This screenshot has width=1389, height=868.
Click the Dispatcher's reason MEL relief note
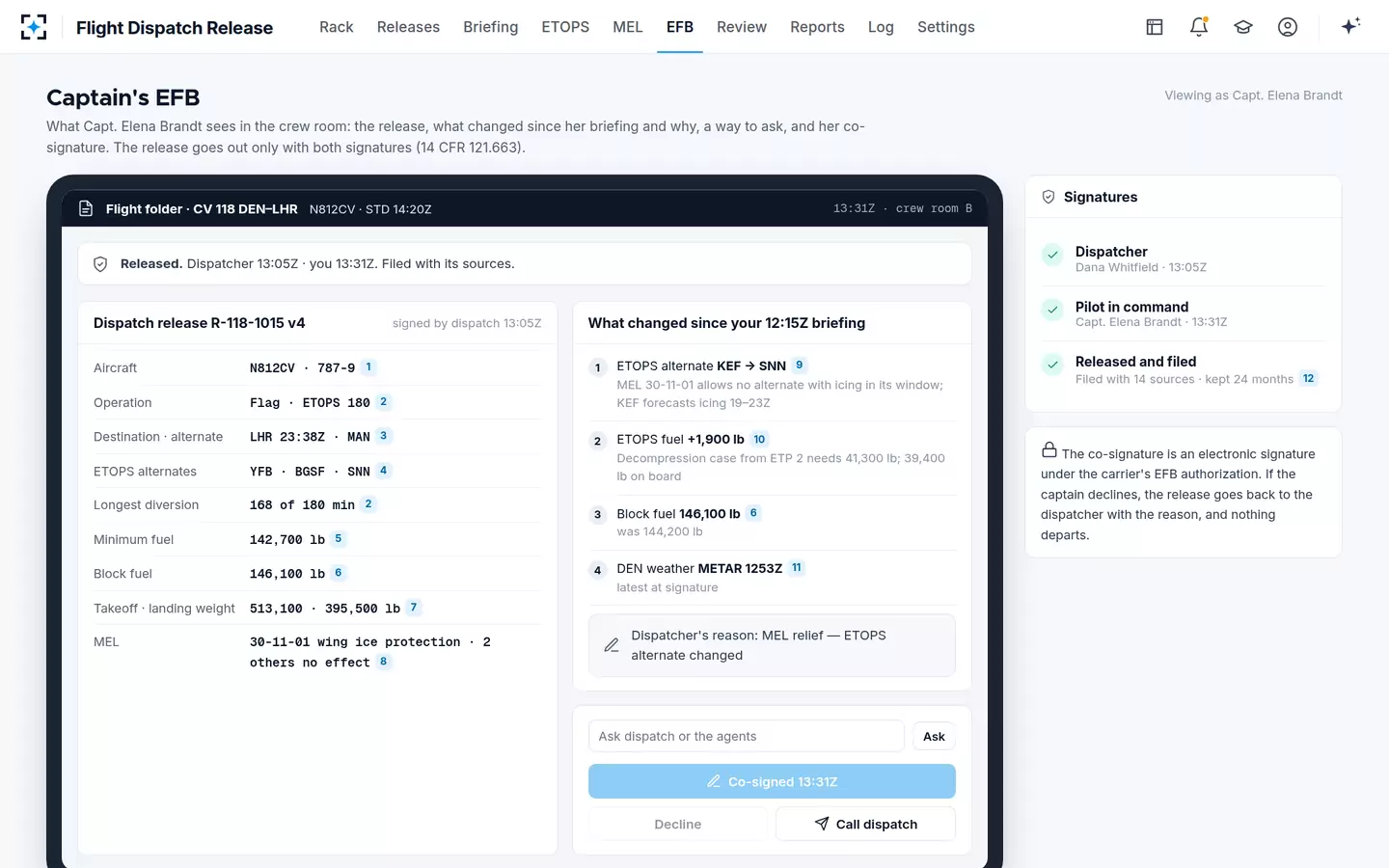tap(772, 645)
